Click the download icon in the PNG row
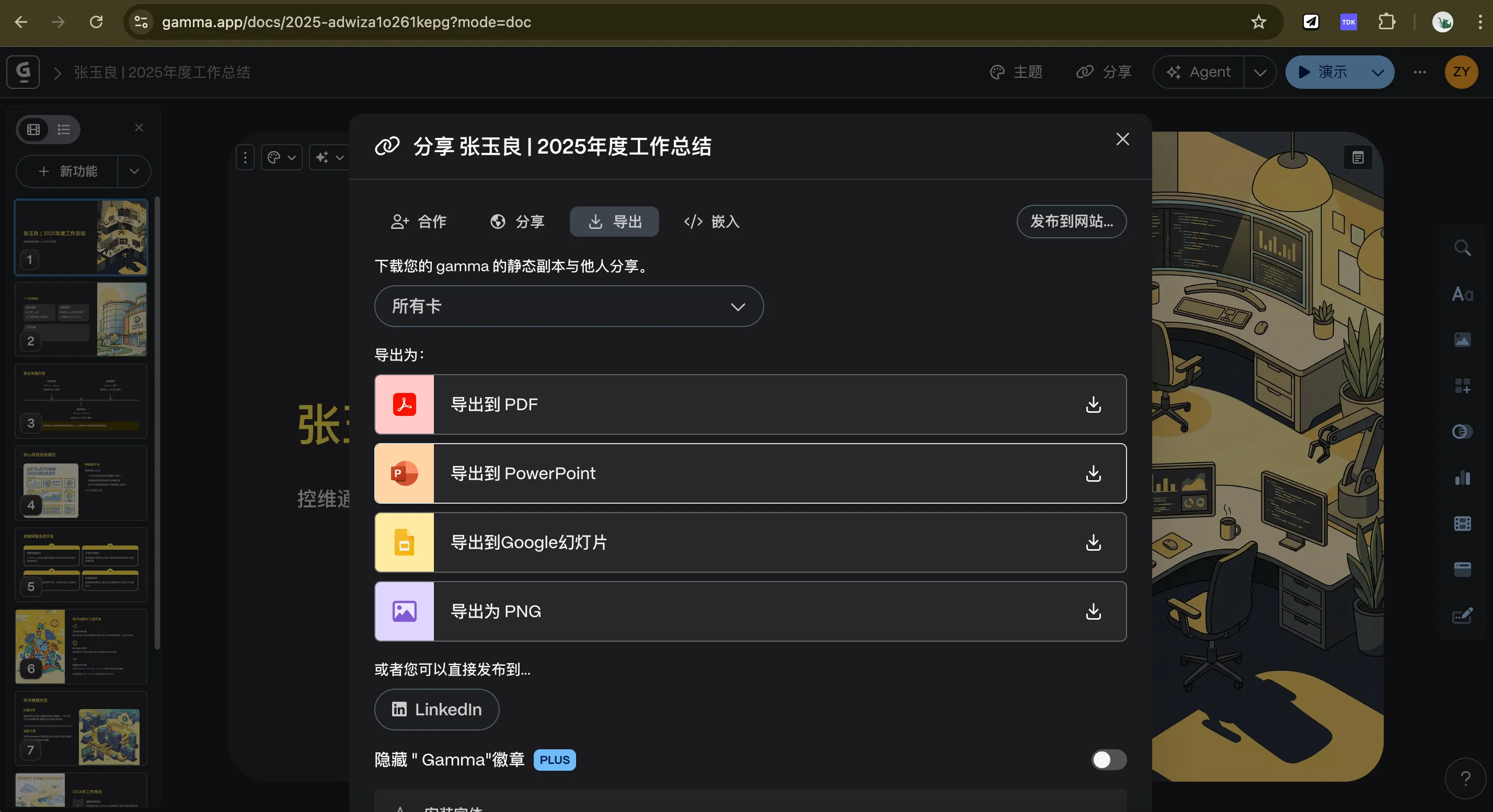The image size is (1493, 812). pyautogui.click(x=1093, y=611)
